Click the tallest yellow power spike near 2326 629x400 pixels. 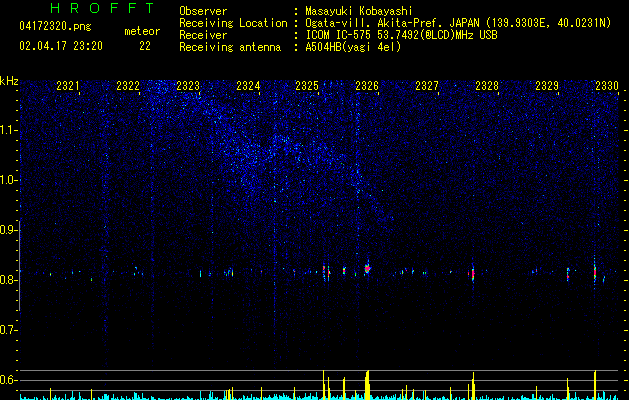click(x=367, y=386)
